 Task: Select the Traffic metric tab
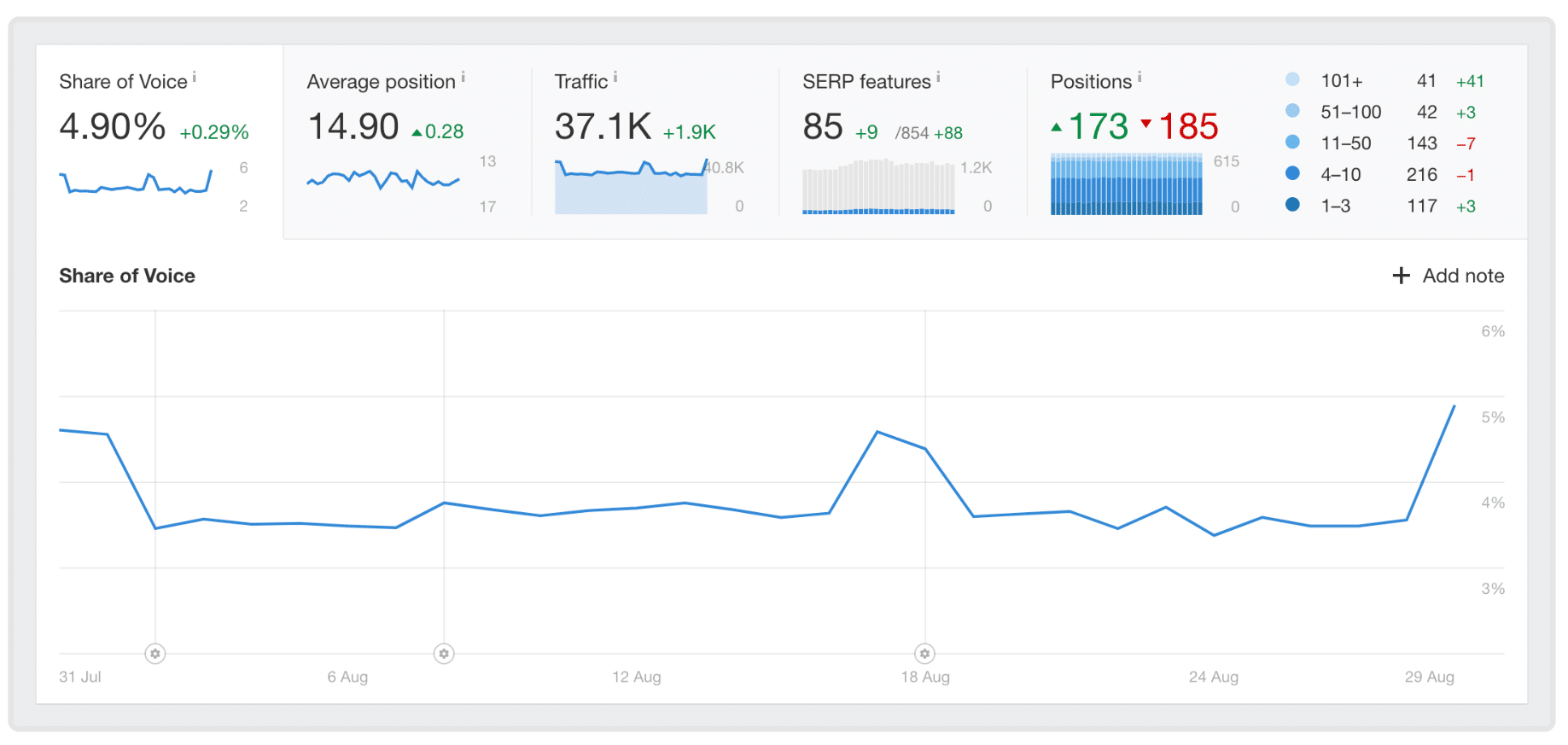coord(655,142)
